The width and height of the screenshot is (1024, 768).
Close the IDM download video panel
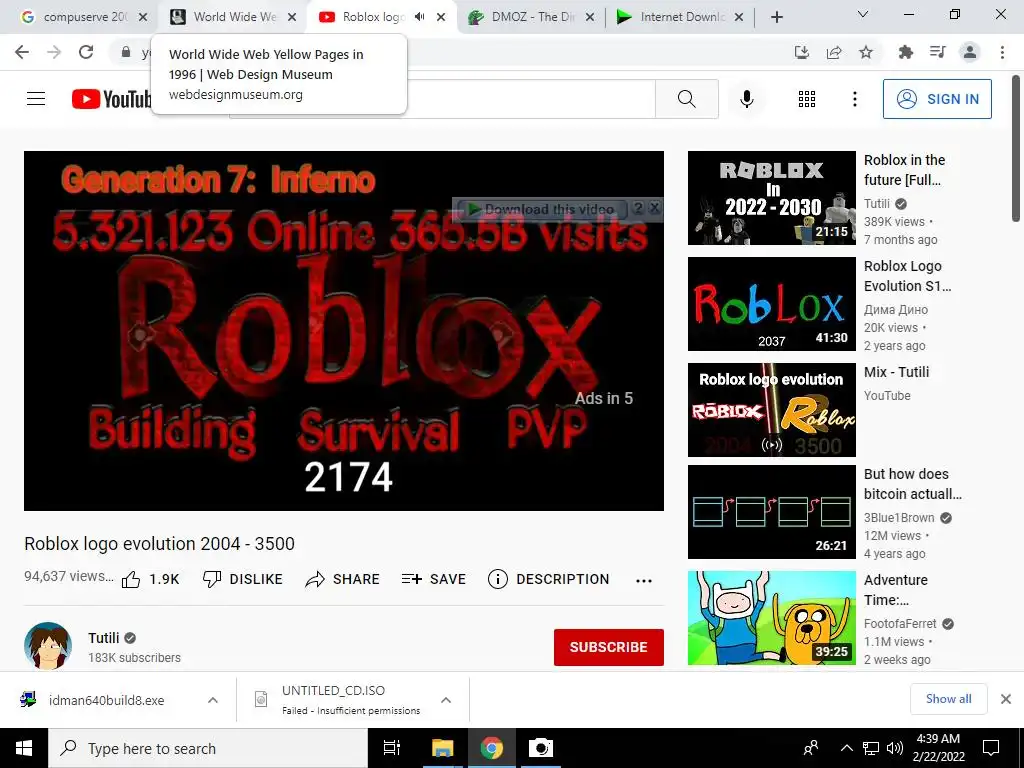(654, 208)
